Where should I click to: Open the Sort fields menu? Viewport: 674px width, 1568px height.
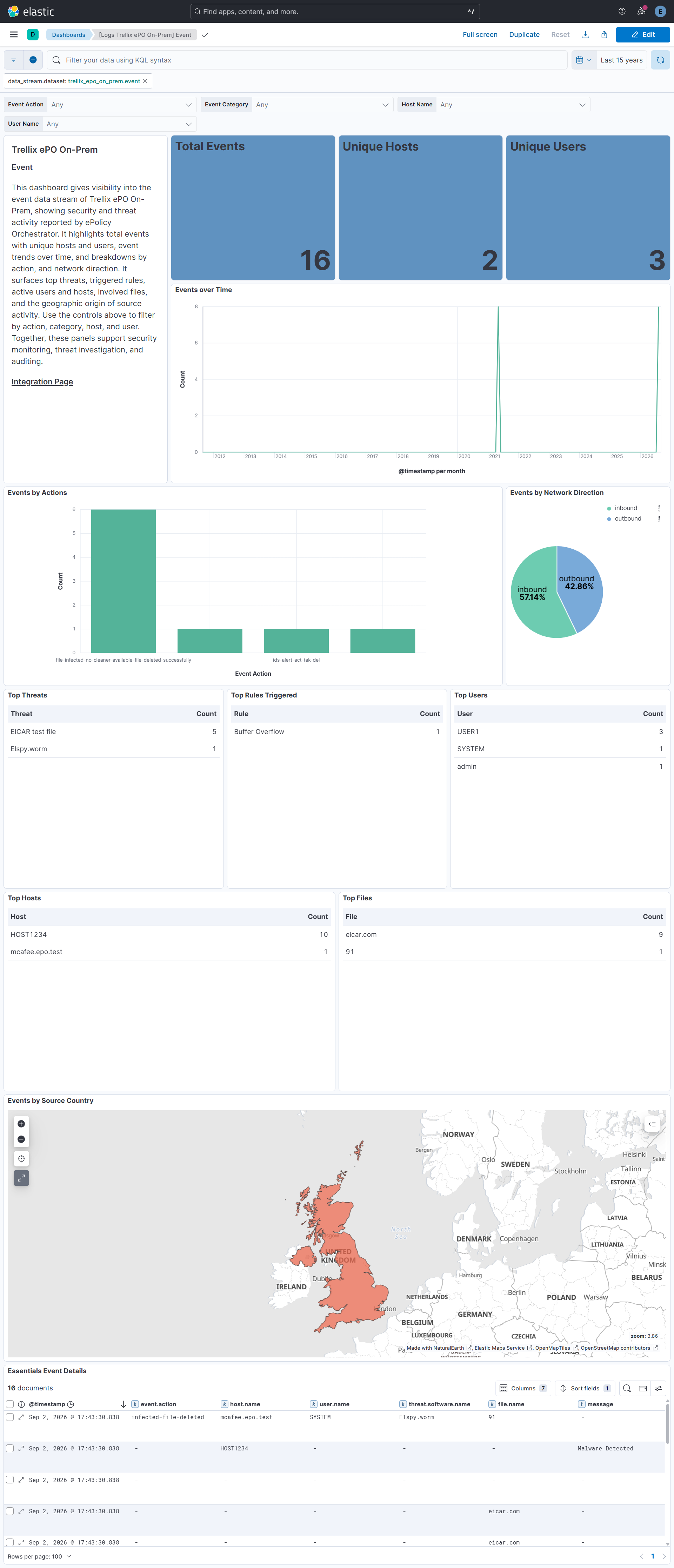(x=585, y=1388)
